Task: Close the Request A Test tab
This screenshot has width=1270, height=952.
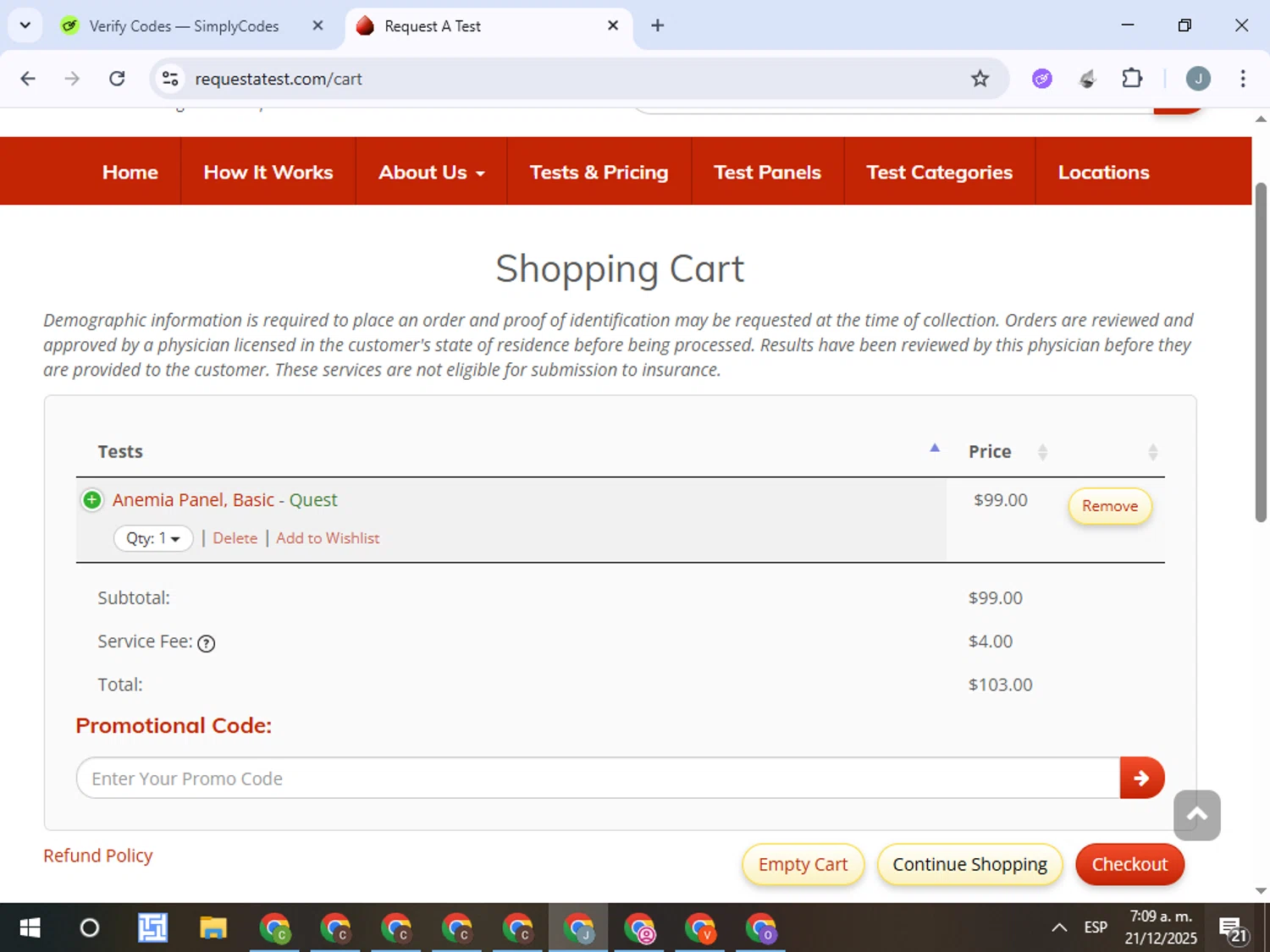Action: pyautogui.click(x=613, y=25)
